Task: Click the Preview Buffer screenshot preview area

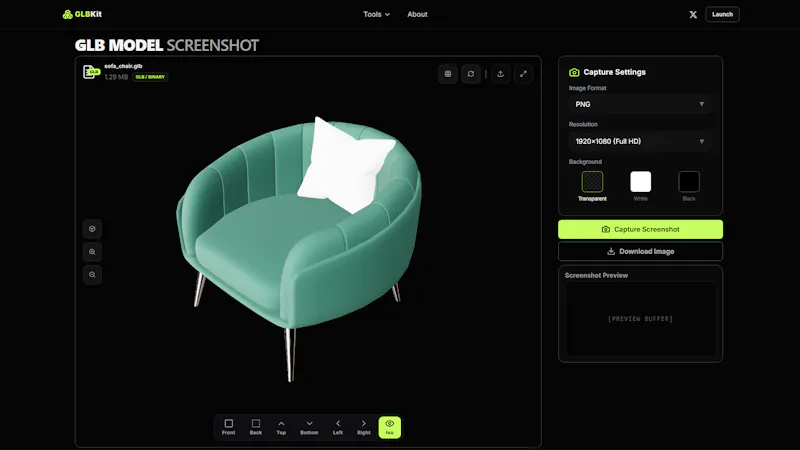Action: coord(640,319)
